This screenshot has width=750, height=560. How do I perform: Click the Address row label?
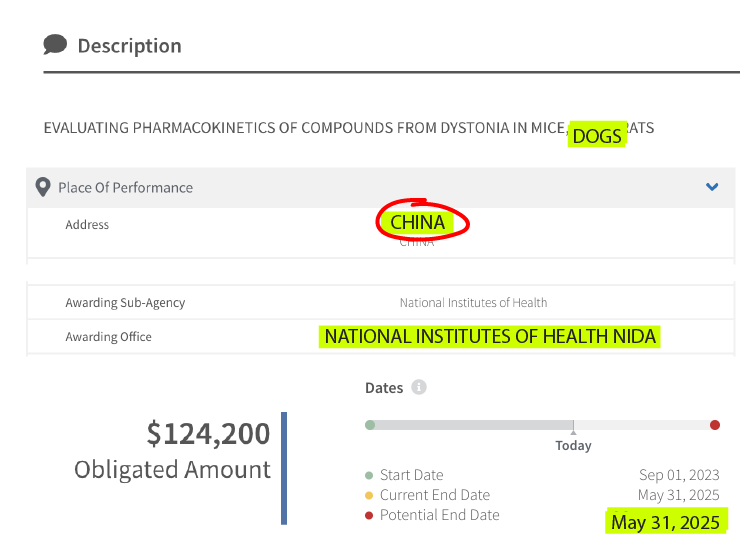click(x=87, y=224)
